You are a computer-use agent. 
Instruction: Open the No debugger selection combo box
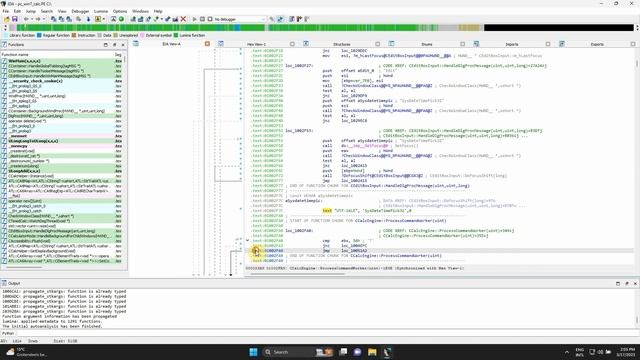tap(240, 19)
